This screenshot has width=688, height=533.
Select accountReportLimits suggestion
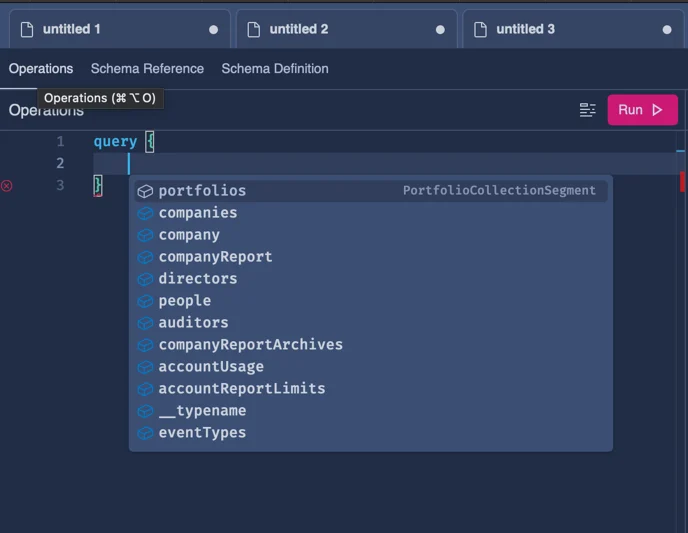coord(371,388)
